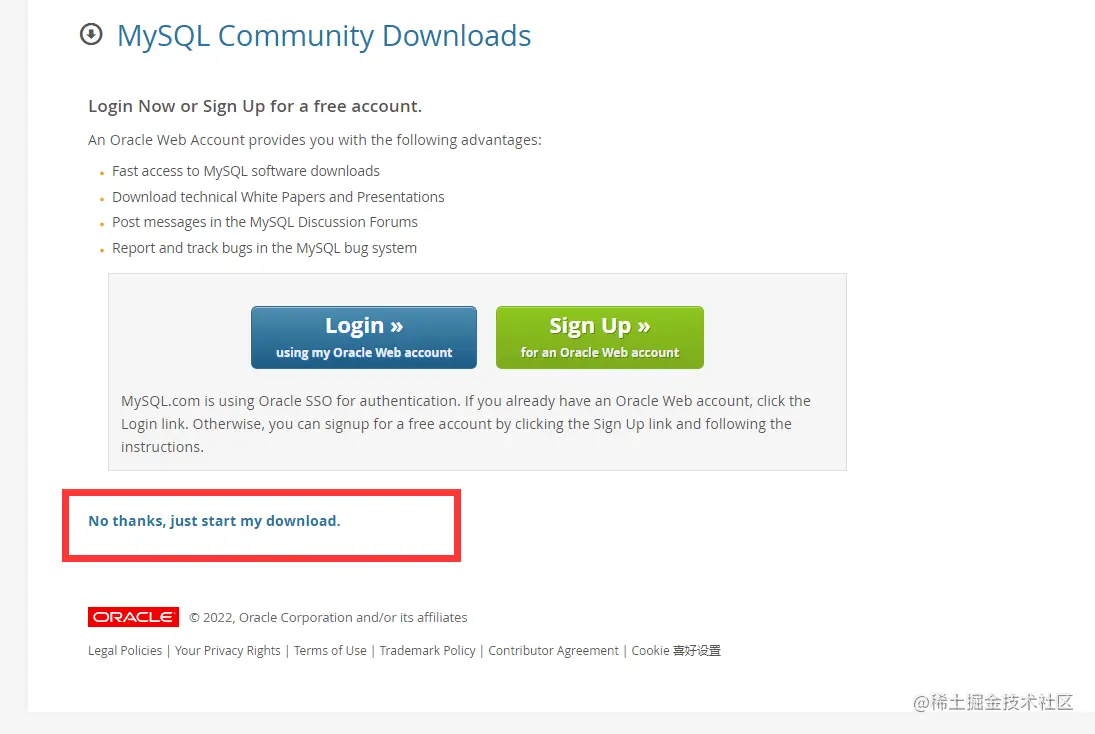The image size is (1095, 734).
Task: Click the 'Post messages in MySQL Discussion Forums' bullet
Action: pyautogui.click(x=265, y=222)
